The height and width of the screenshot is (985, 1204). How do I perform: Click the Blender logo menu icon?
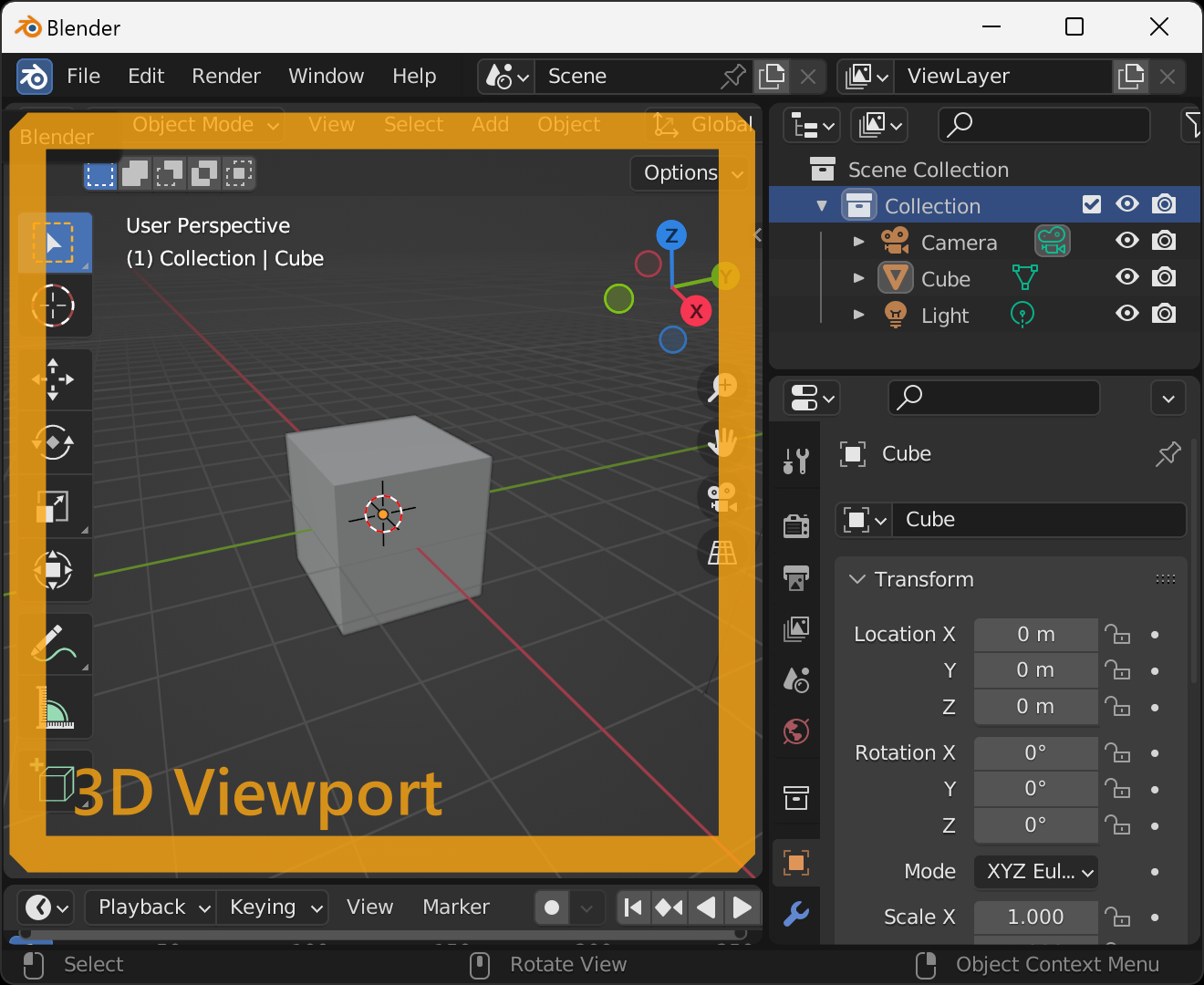[x=35, y=77]
